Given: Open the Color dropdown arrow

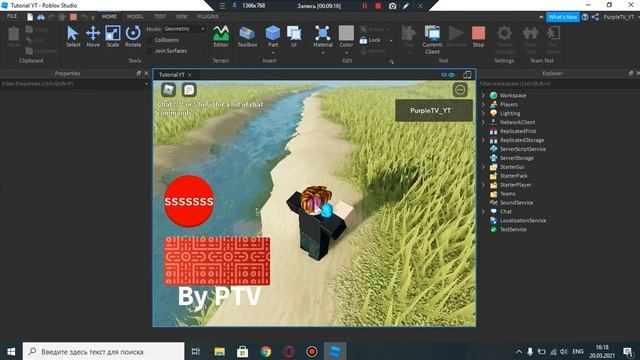Looking at the screenshot, I should click(346, 53).
